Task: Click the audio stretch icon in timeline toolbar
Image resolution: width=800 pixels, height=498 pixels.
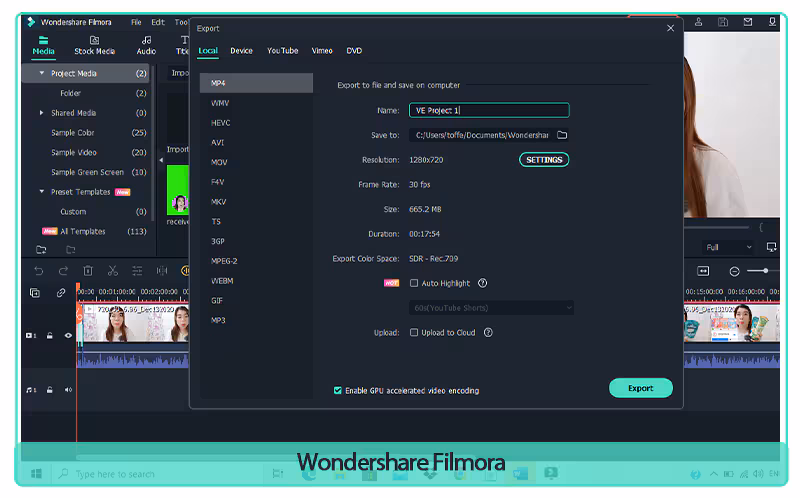Action: 162,271
